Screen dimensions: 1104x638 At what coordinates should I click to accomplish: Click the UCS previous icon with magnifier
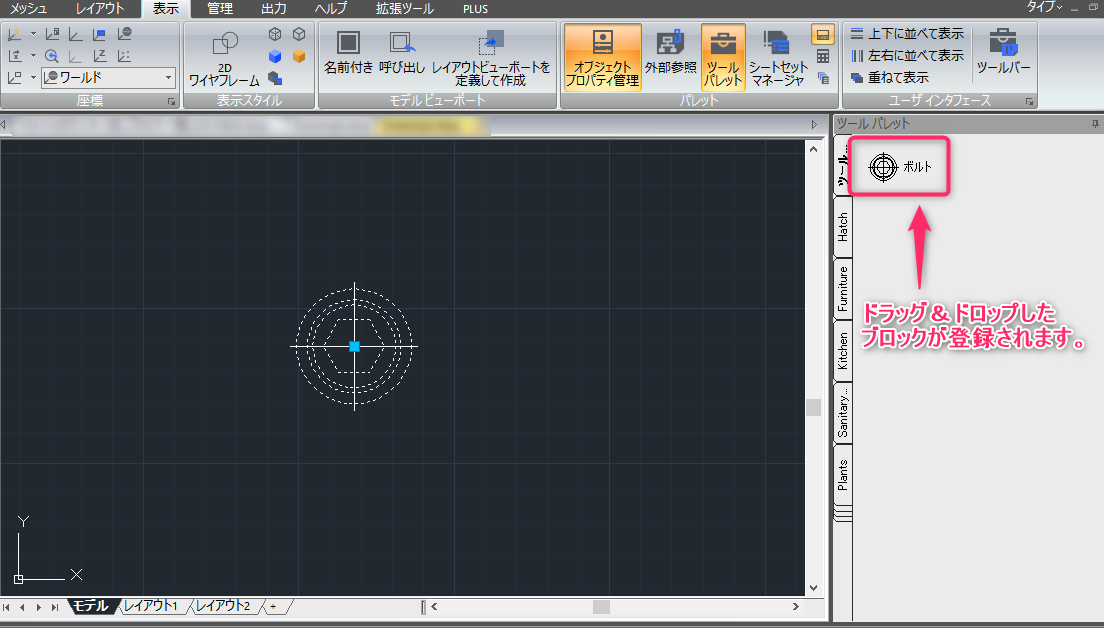52,56
